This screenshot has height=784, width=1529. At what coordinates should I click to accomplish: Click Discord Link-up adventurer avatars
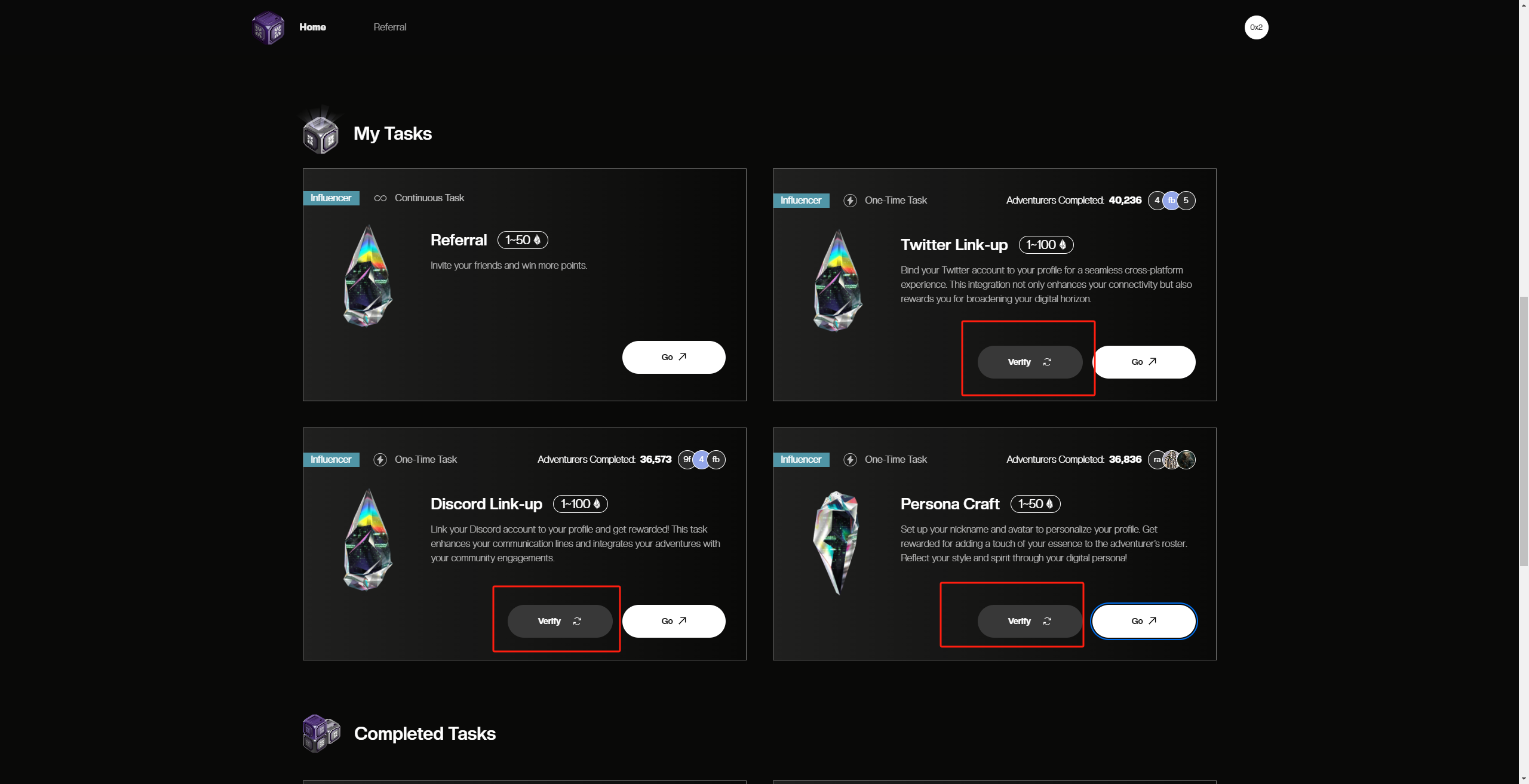tap(702, 460)
